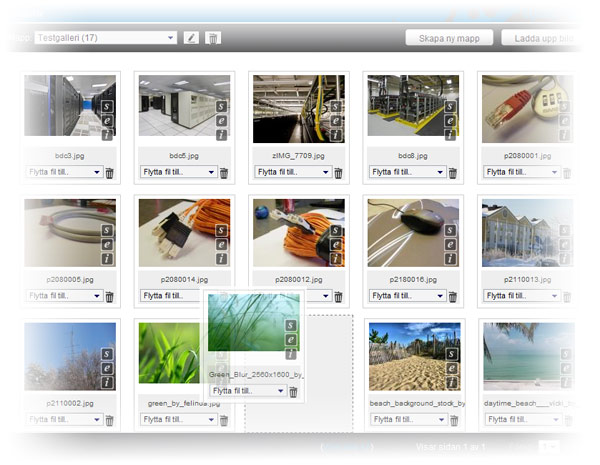Click the file name green_by_felinua.jpg
Image resolution: width=600 pixels, height=465 pixels.
[x=184, y=403]
